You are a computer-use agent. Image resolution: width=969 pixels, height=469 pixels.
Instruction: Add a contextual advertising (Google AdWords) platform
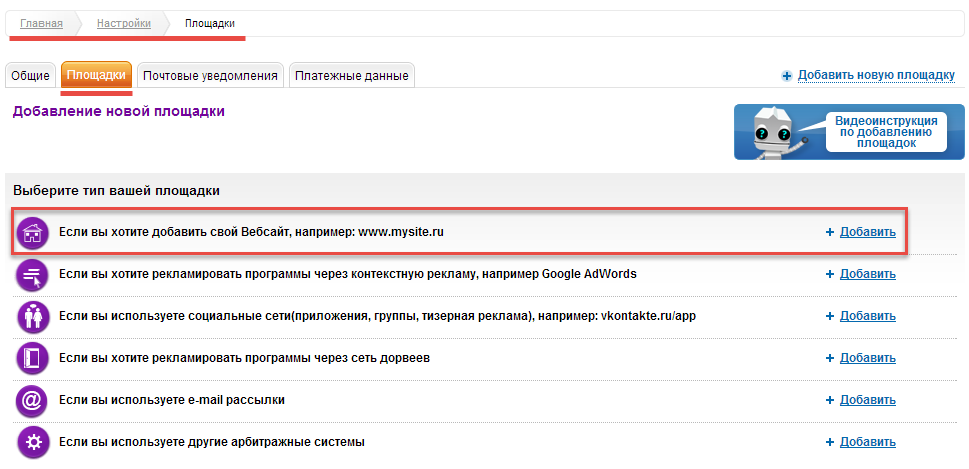(x=867, y=274)
